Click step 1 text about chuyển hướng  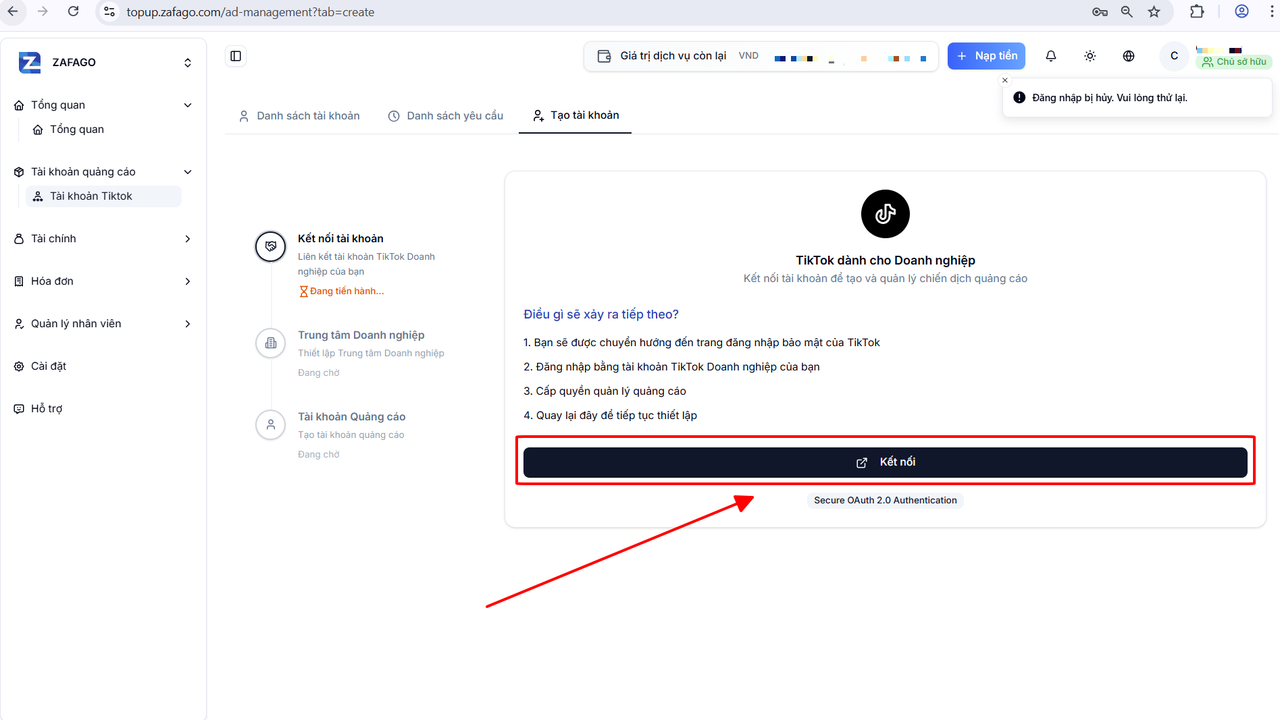click(702, 342)
